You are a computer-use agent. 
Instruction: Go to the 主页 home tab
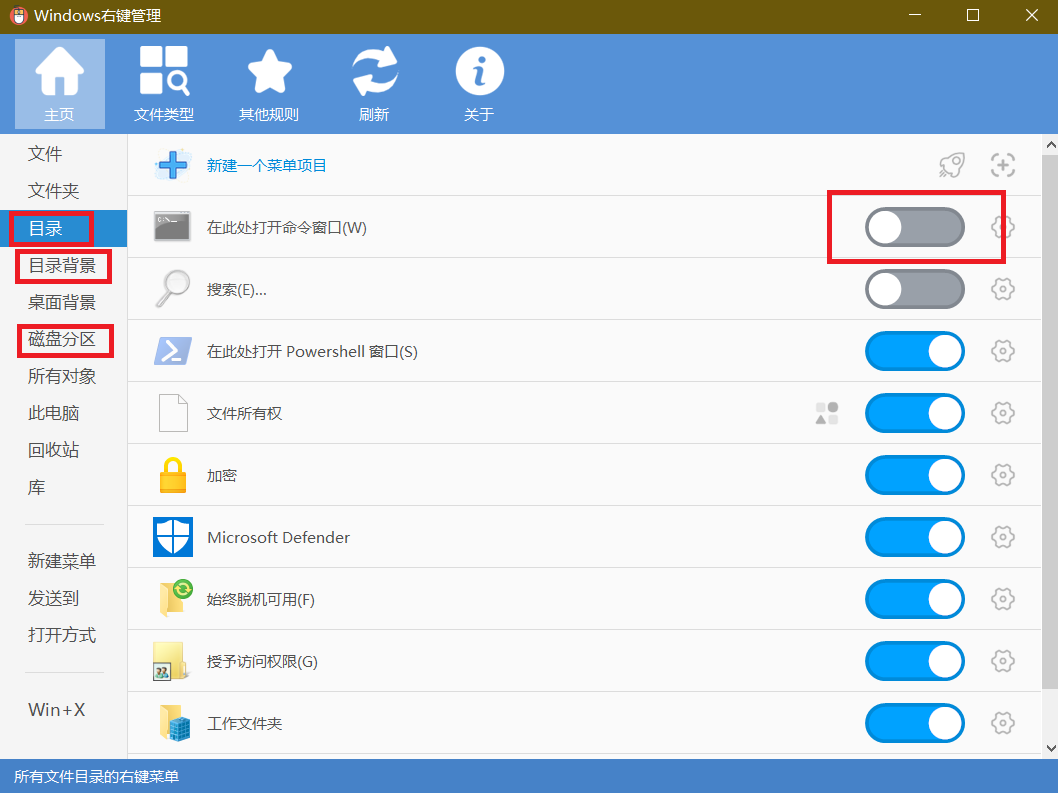[60, 84]
